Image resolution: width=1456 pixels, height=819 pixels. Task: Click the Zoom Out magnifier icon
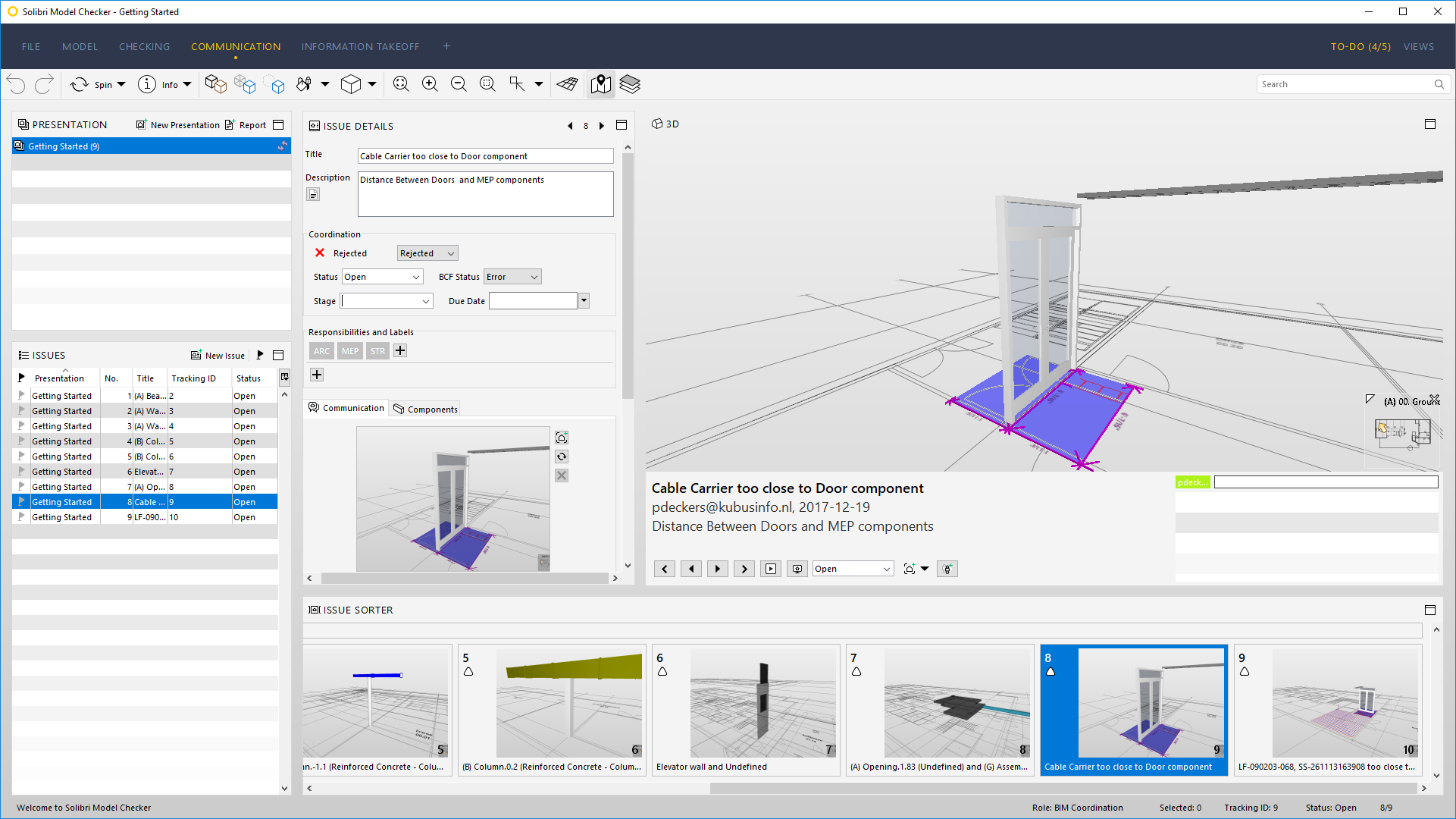(x=459, y=84)
